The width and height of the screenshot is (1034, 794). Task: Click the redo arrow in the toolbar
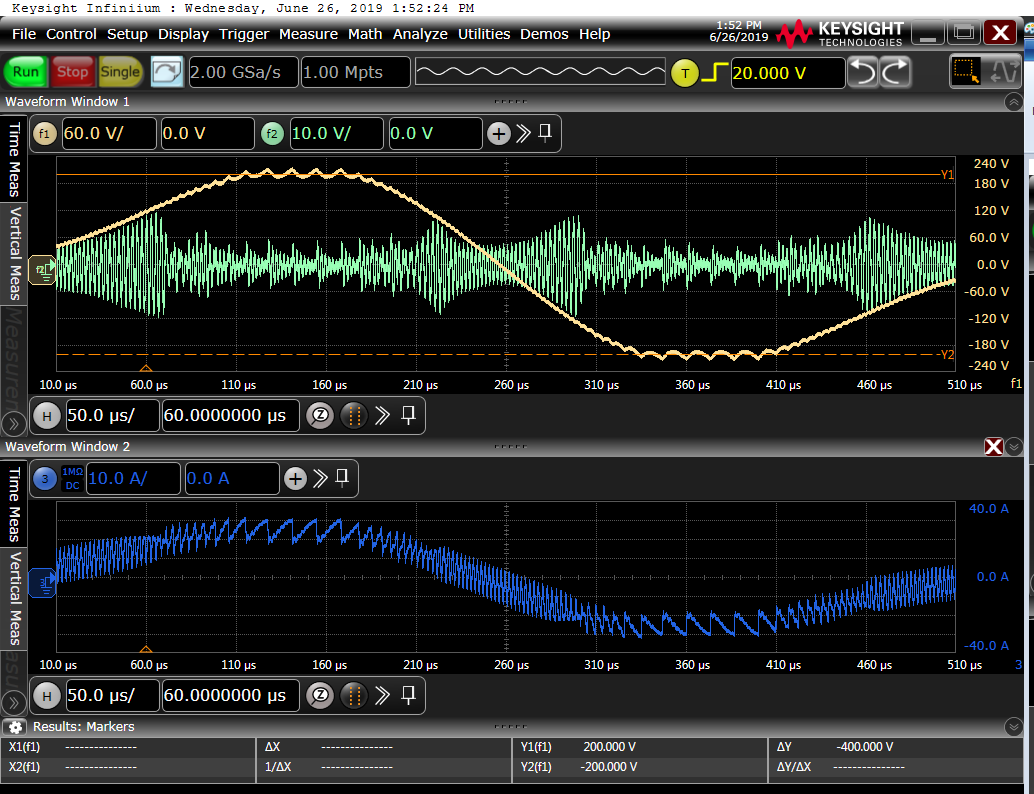click(x=895, y=72)
